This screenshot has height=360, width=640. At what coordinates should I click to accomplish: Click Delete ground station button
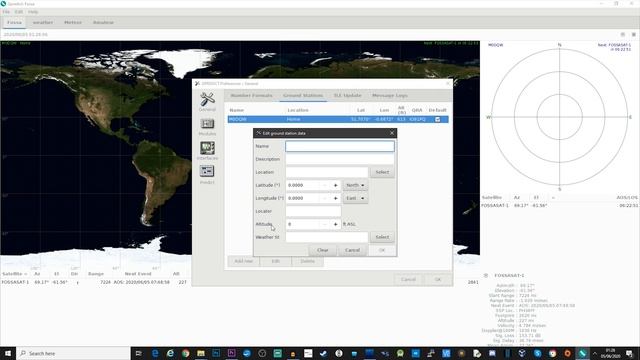click(x=308, y=261)
